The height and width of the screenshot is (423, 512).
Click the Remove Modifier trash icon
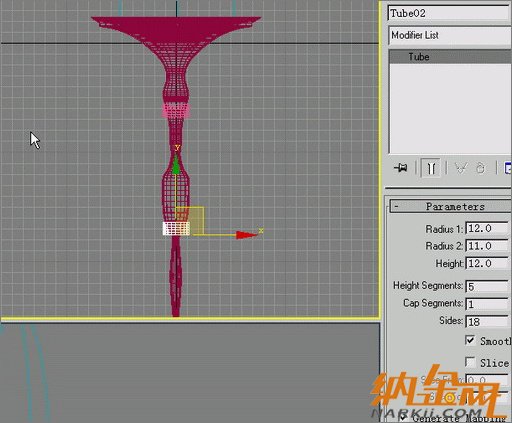480,168
